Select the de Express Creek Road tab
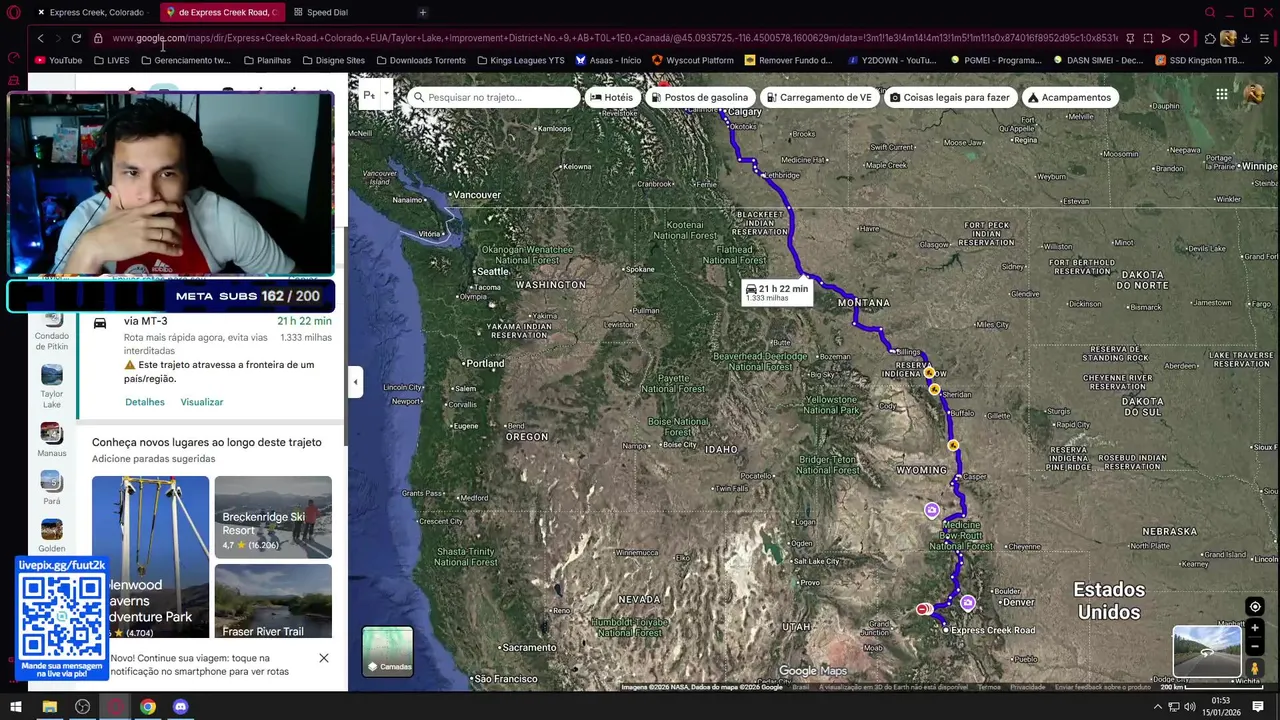1280x720 pixels. coord(222,12)
